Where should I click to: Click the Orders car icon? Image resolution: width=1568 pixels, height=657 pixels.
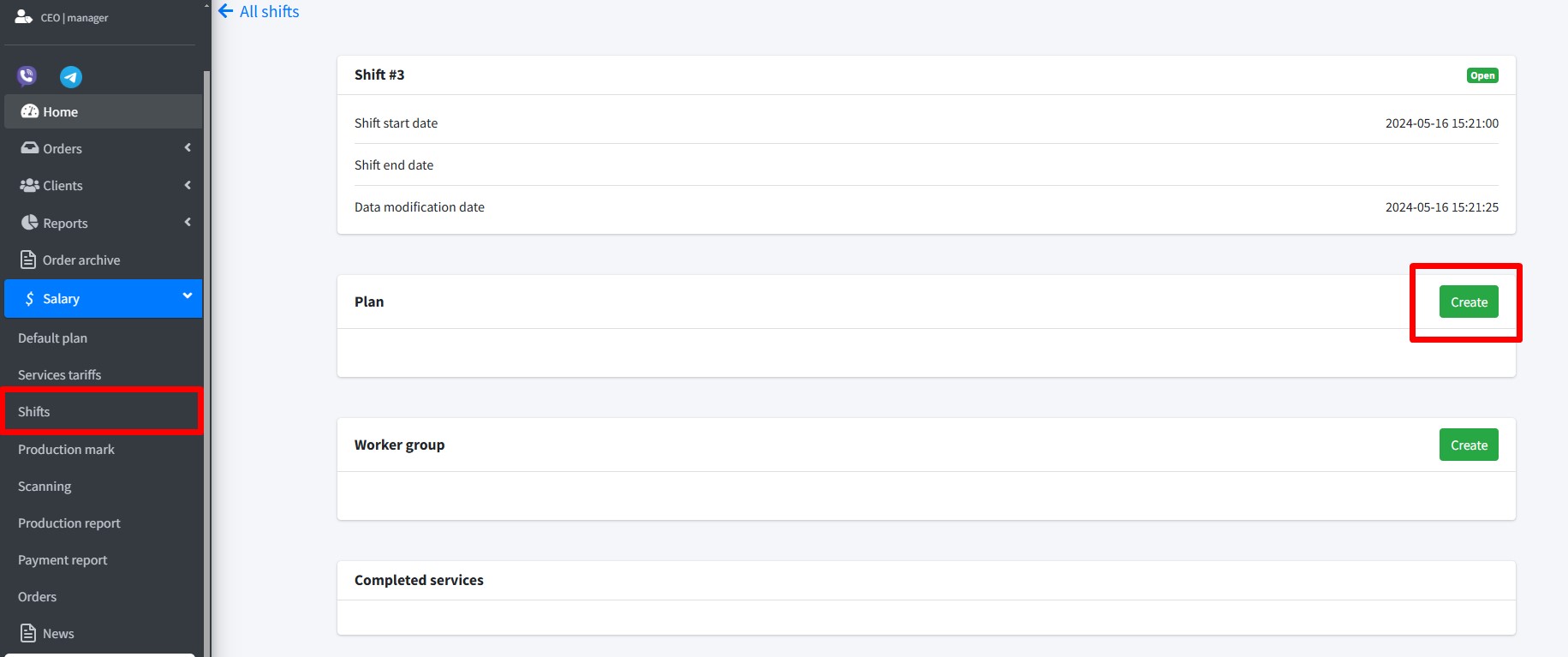point(30,148)
